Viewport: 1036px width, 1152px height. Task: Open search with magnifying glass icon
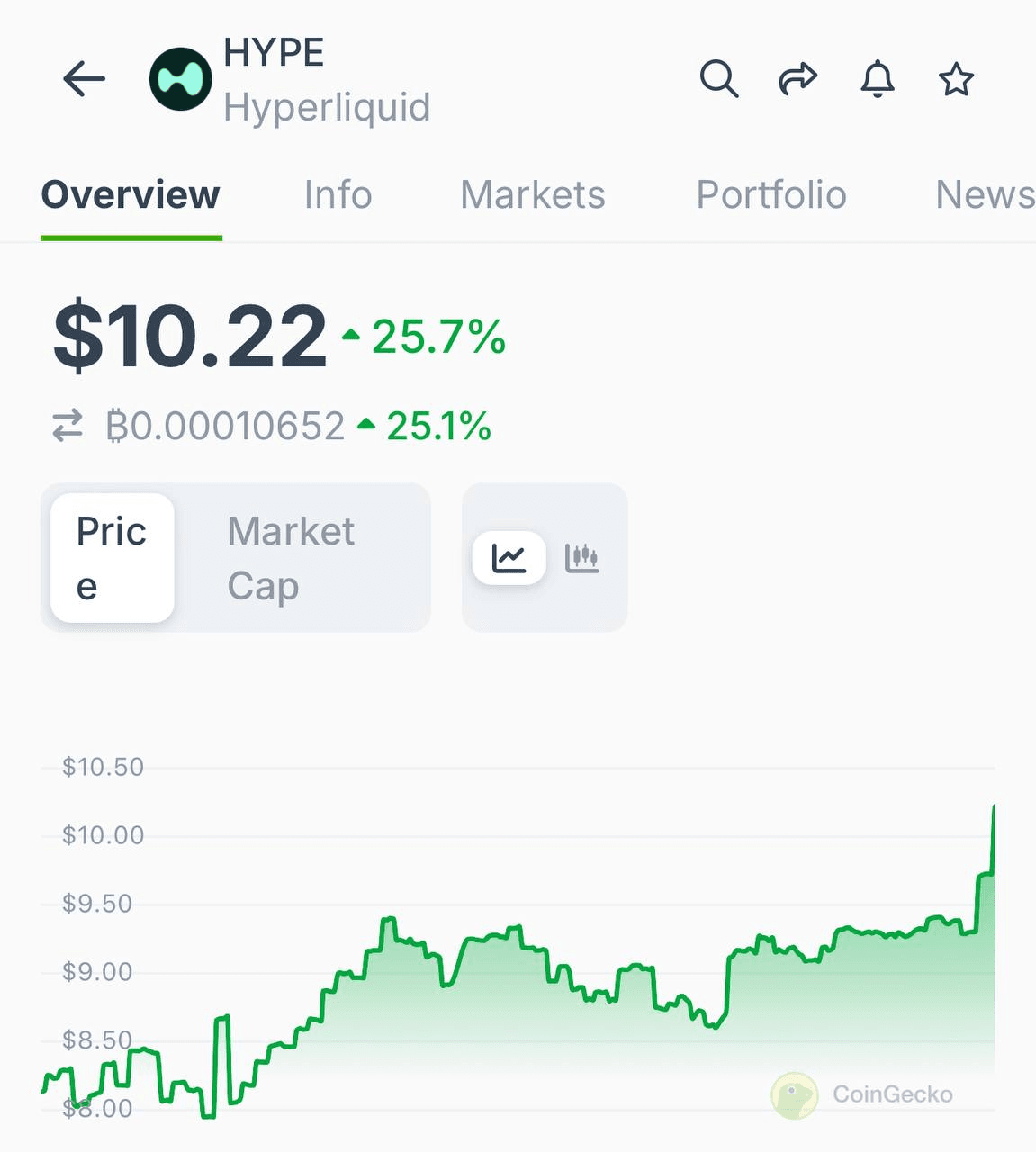(x=719, y=79)
